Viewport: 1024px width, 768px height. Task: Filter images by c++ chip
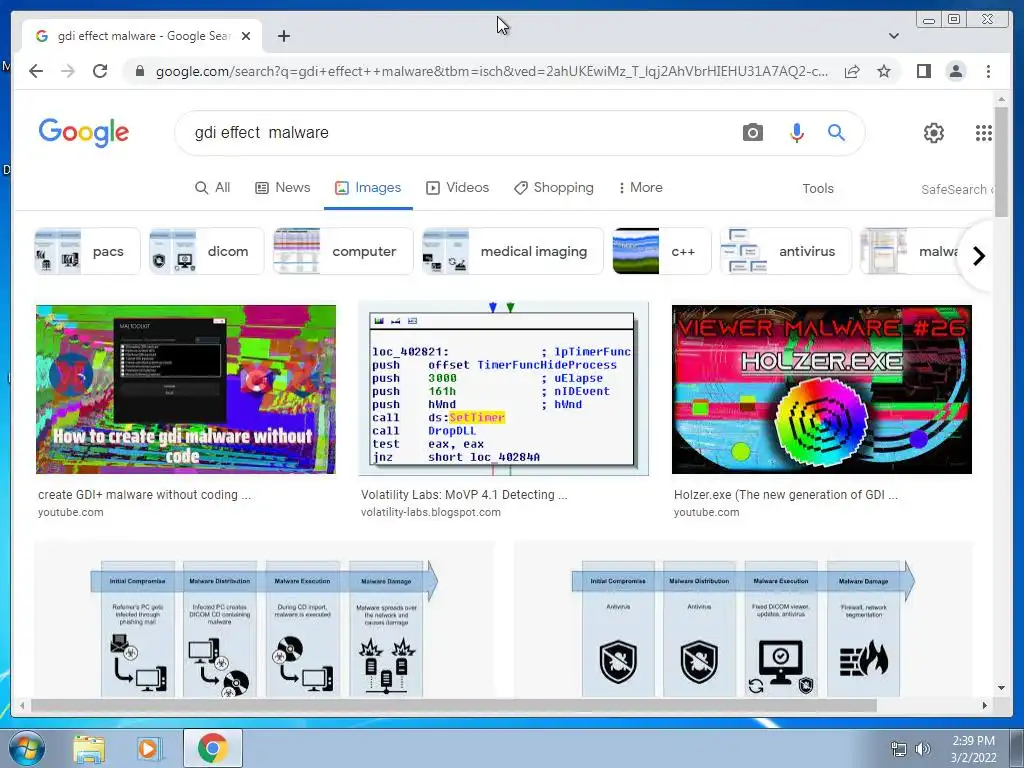pyautogui.click(x=662, y=251)
